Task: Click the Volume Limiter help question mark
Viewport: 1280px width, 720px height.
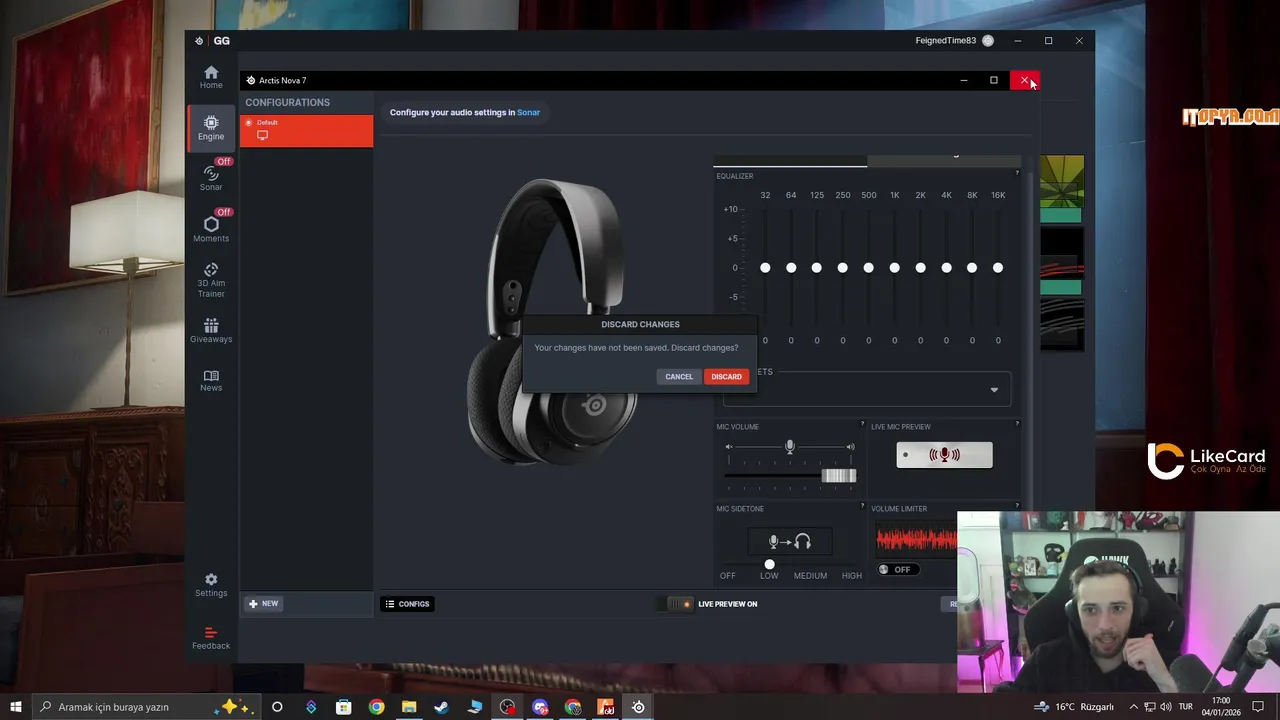Action: coord(1017,506)
